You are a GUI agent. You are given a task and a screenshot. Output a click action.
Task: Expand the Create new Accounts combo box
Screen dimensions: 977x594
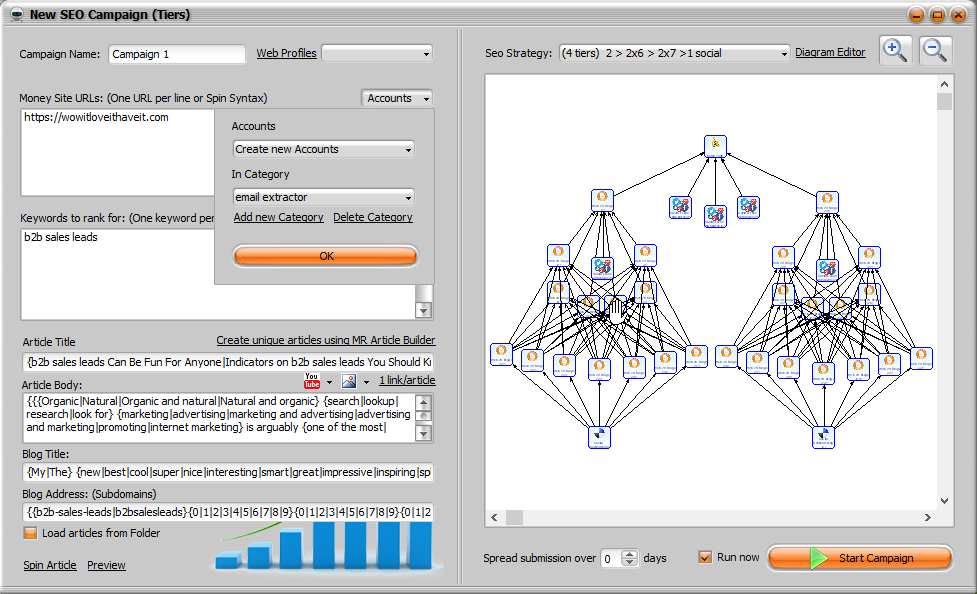[x=323, y=149]
